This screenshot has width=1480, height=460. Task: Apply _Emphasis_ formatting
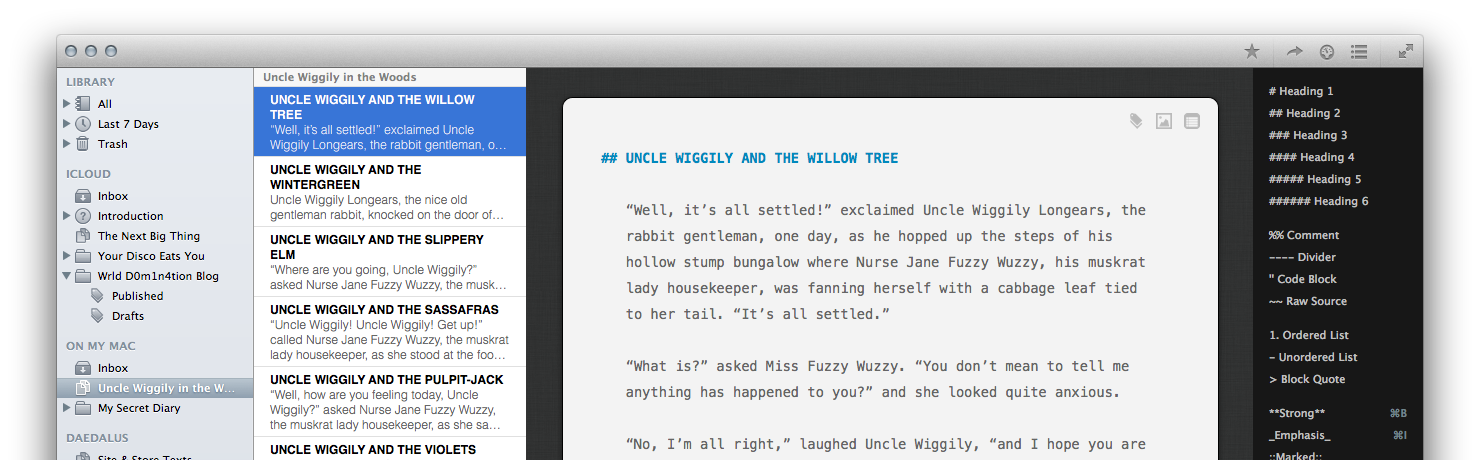pos(1300,435)
